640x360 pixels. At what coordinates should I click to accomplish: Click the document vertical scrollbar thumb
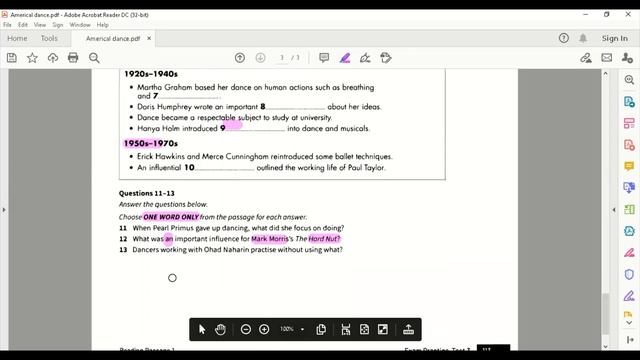(606, 313)
